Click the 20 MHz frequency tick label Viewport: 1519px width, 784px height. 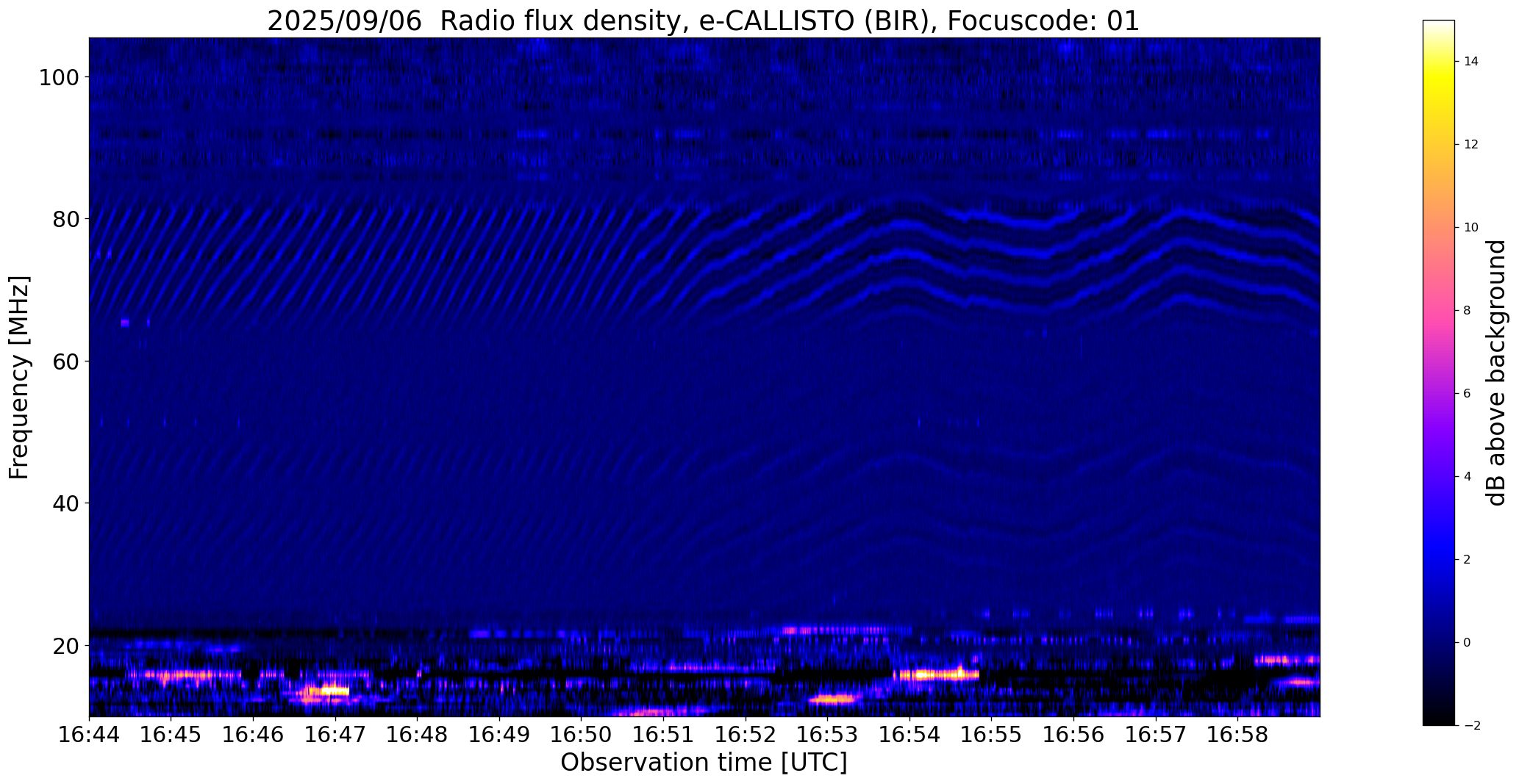tap(65, 646)
